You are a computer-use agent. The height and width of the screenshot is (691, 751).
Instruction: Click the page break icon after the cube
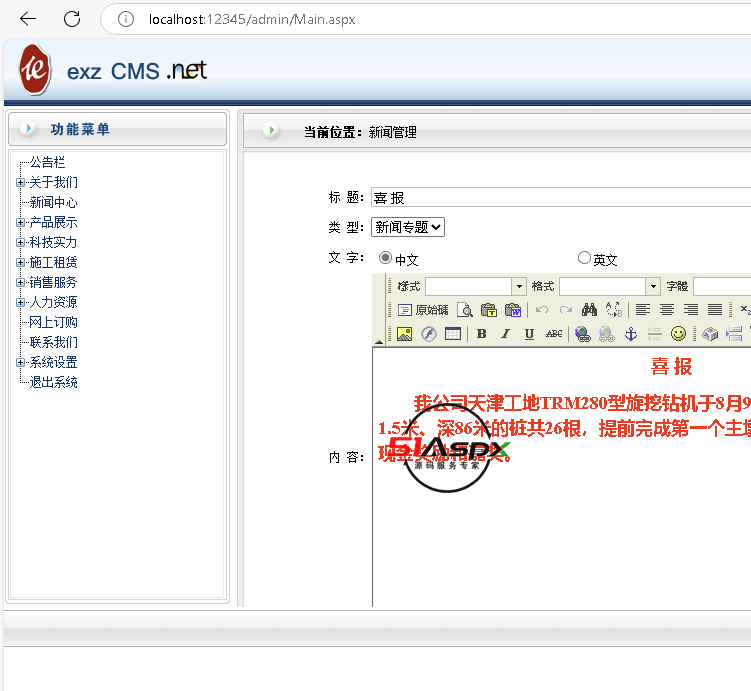pyautogui.click(x=734, y=334)
